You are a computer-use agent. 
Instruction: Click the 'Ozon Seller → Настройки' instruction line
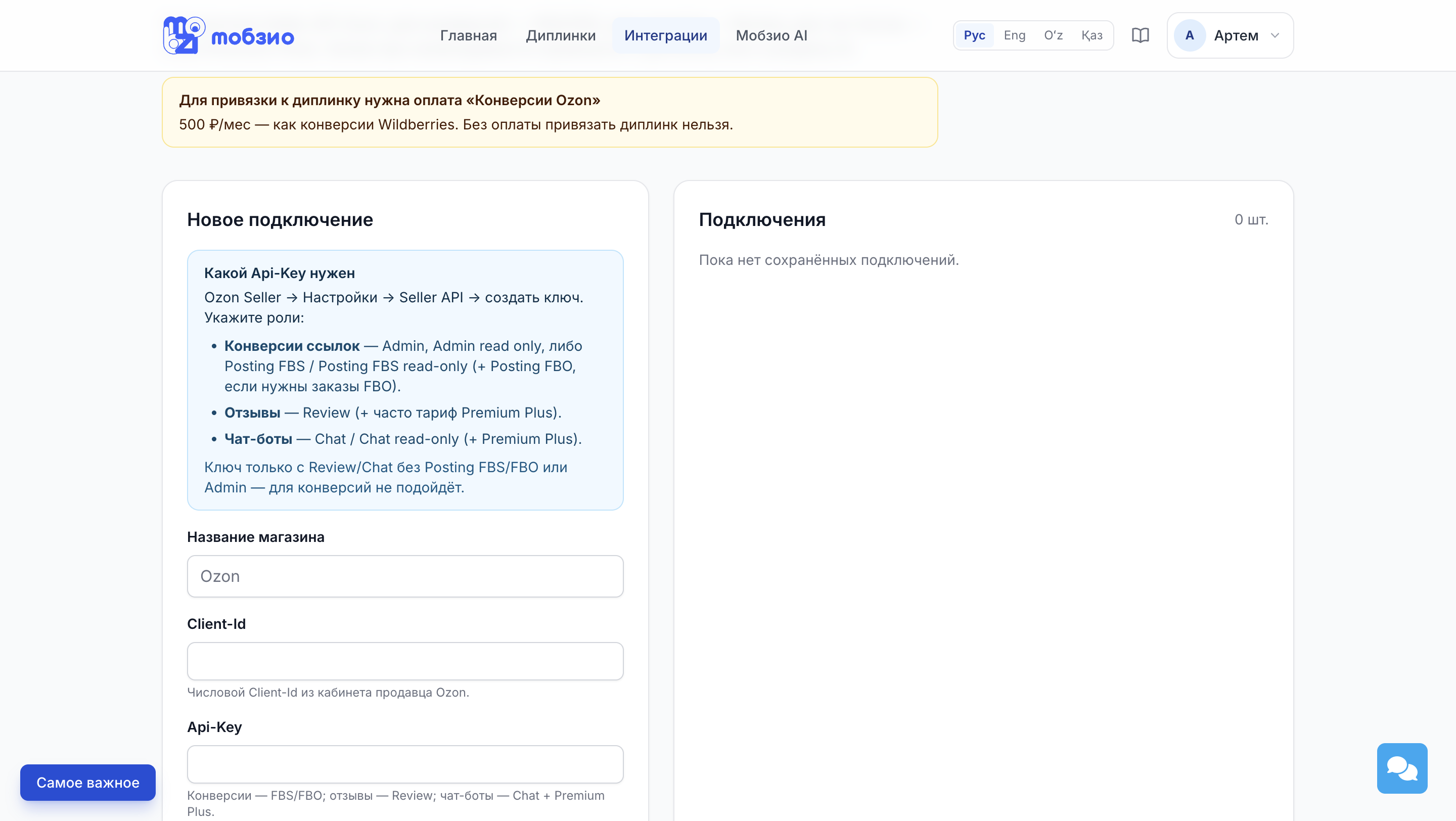[393, 297]
